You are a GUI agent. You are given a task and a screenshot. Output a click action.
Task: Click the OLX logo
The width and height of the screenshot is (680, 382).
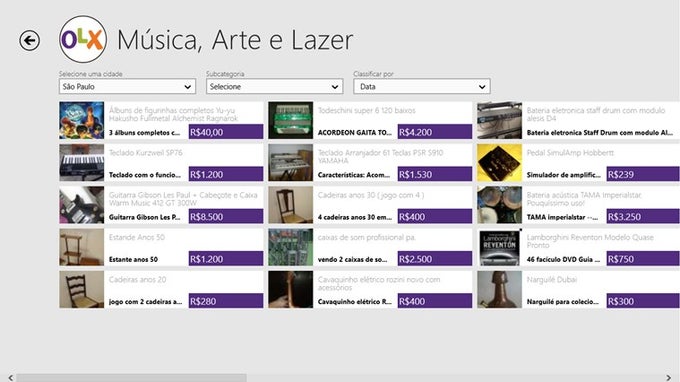tap(83, 39)
